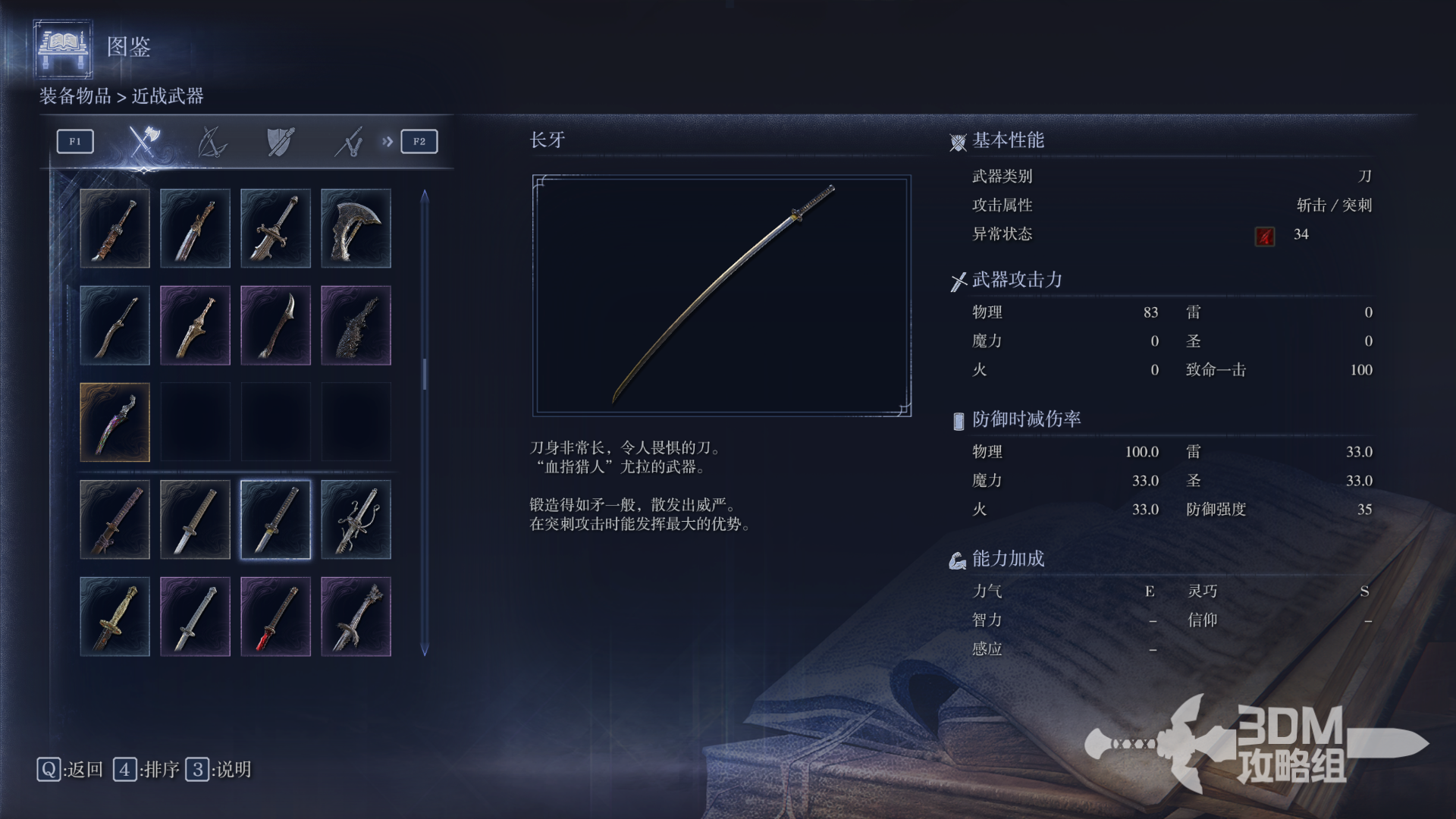Select the first katana in fourth row
This screenshot has height=819, width=1456.
115,519
